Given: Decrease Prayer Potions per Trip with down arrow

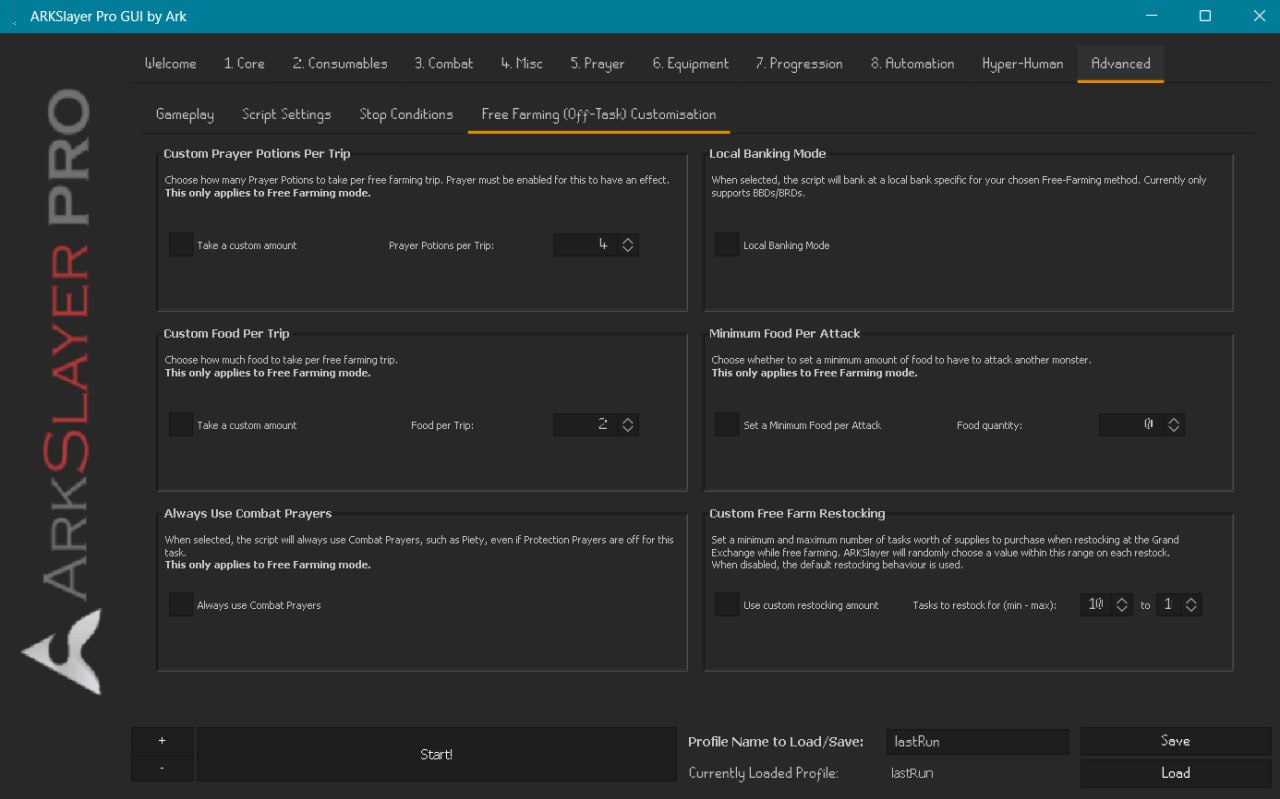Looking at the screenshot, I should 628,250.
